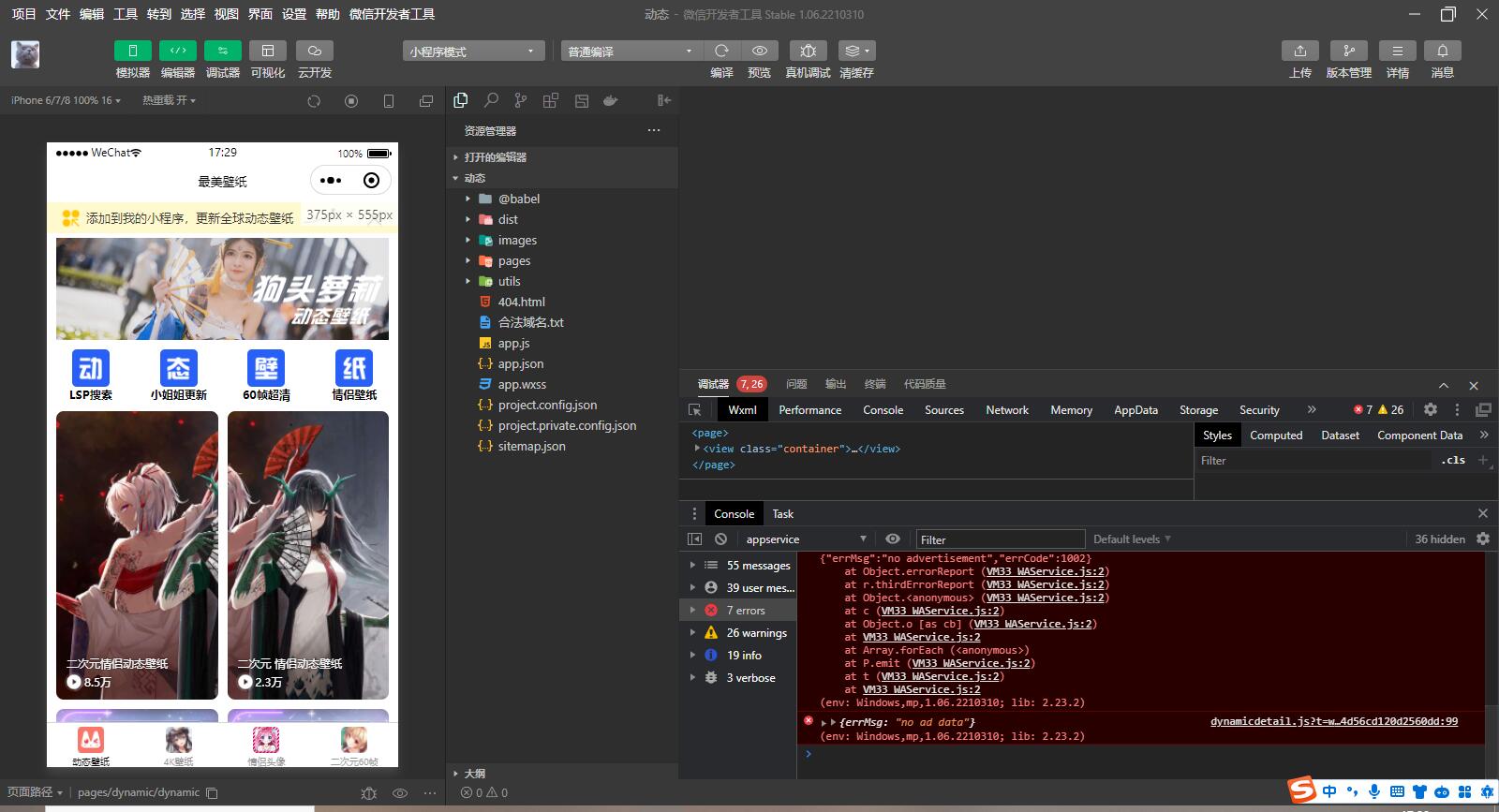Toggle the Simulator panel button
1499x812 pixels.
point(132,51)
